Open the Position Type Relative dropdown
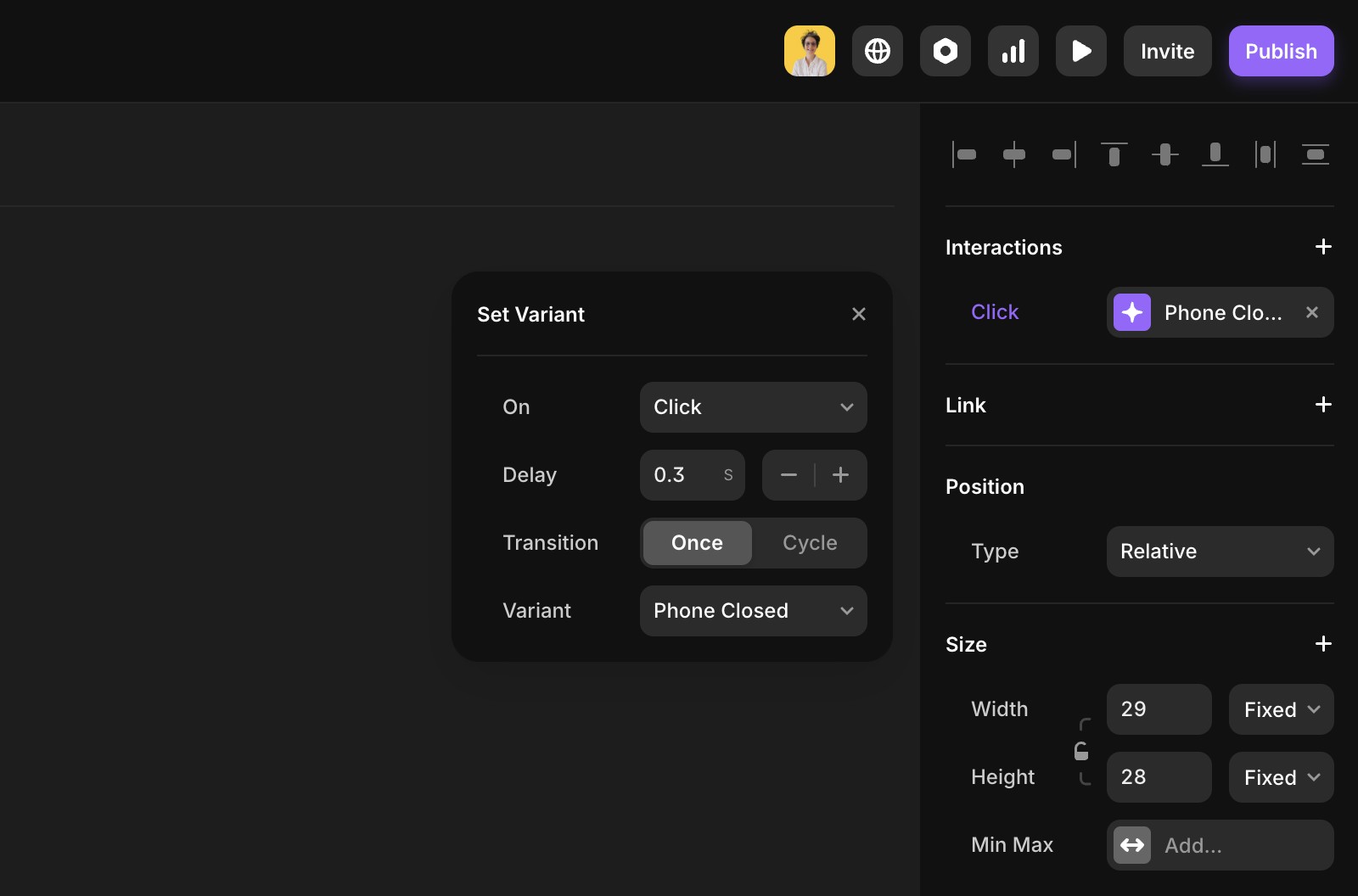The image size is (1358, 896). (1221, 552)
